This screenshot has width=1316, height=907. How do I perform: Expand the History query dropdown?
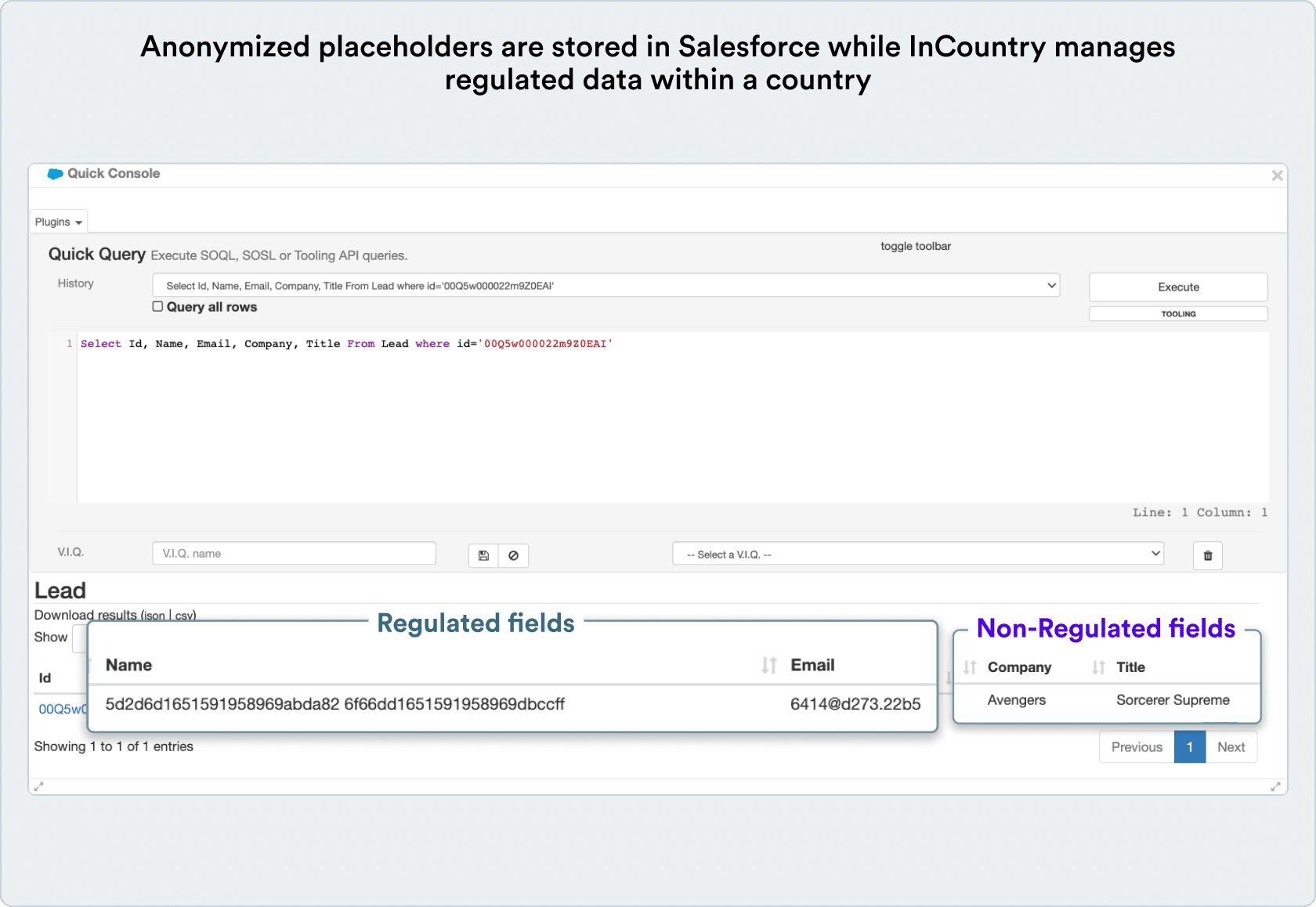[x=606, y=286]
